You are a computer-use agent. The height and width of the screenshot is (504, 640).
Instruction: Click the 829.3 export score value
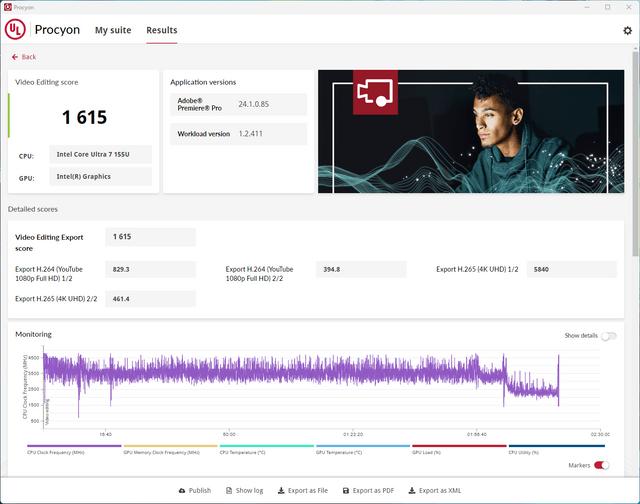[150, 269]
